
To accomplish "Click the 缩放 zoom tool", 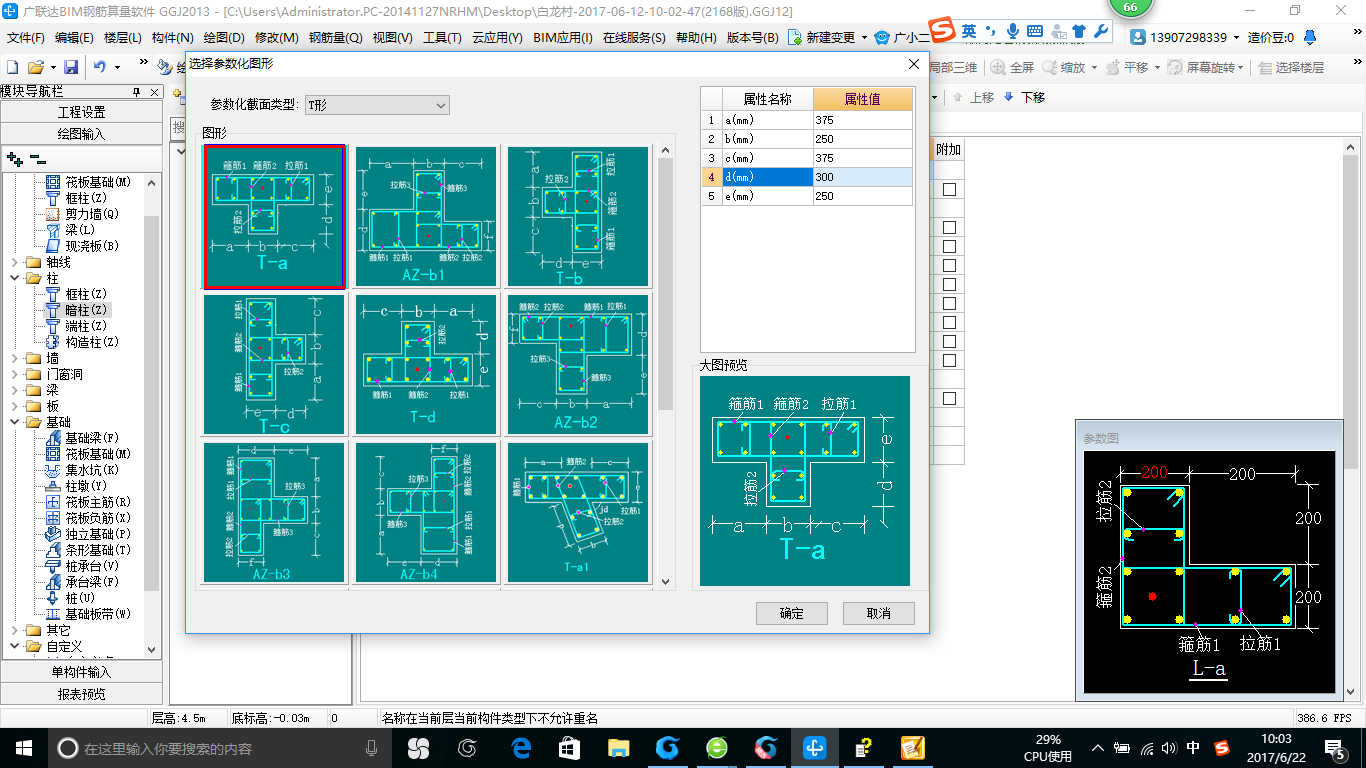I will (1063, 67).
